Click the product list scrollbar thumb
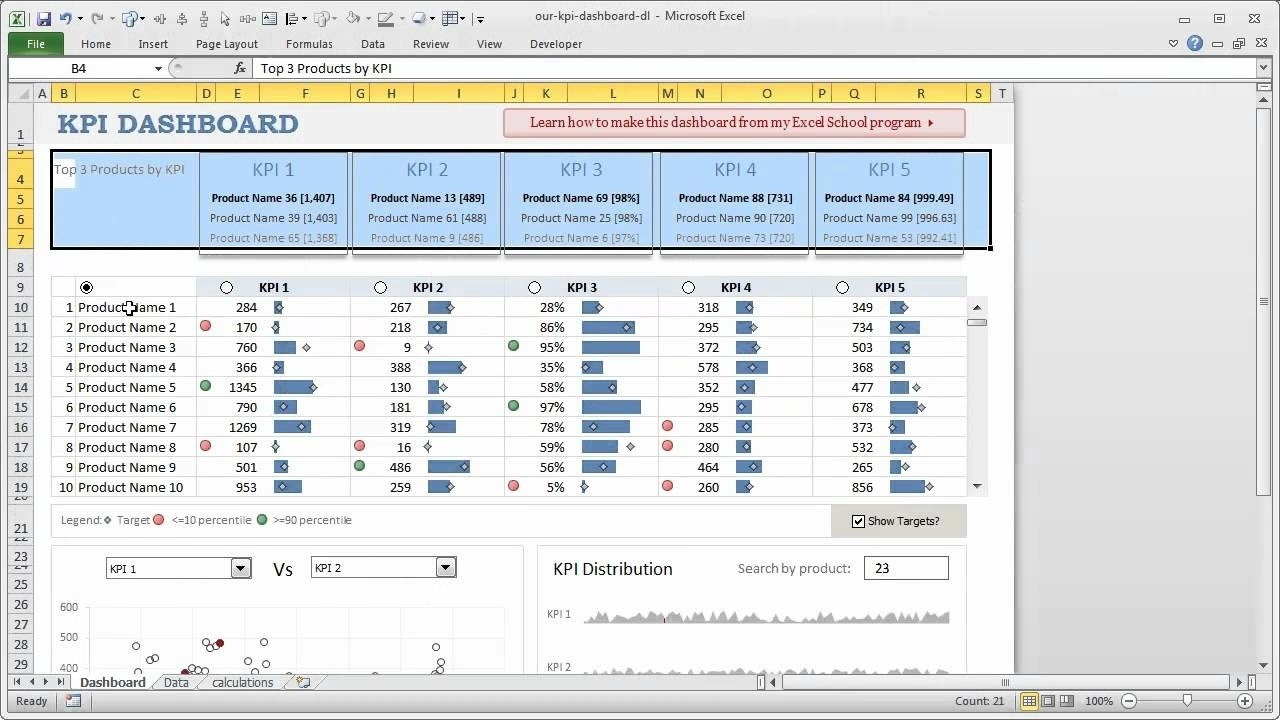This screenshot has width=1280, height=720. [977, 322]
